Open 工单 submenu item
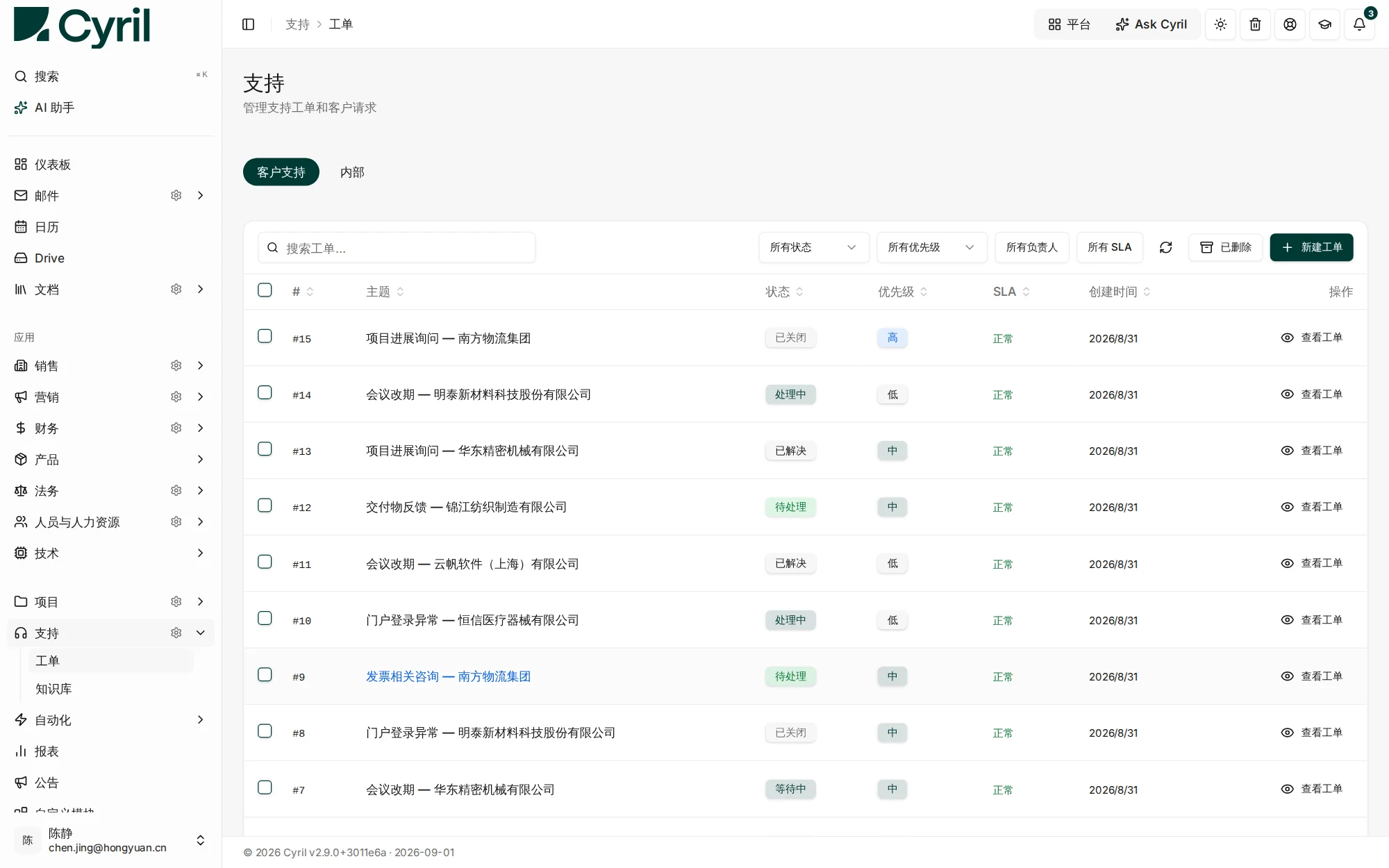Viewport: 1389px width, 868px height. point(111,661)
